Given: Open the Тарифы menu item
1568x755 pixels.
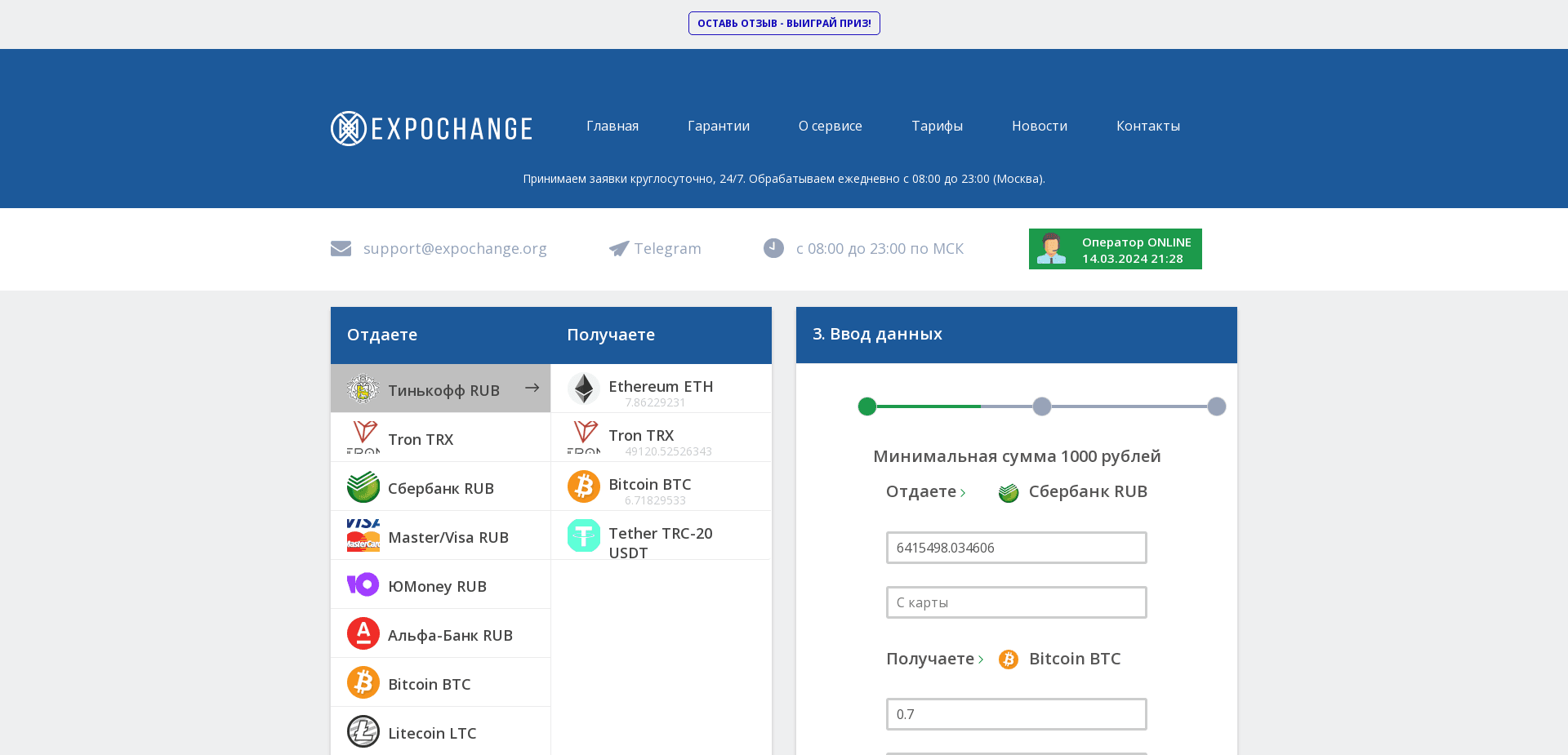Looking at the screenshot, I should tap(937, 126).
